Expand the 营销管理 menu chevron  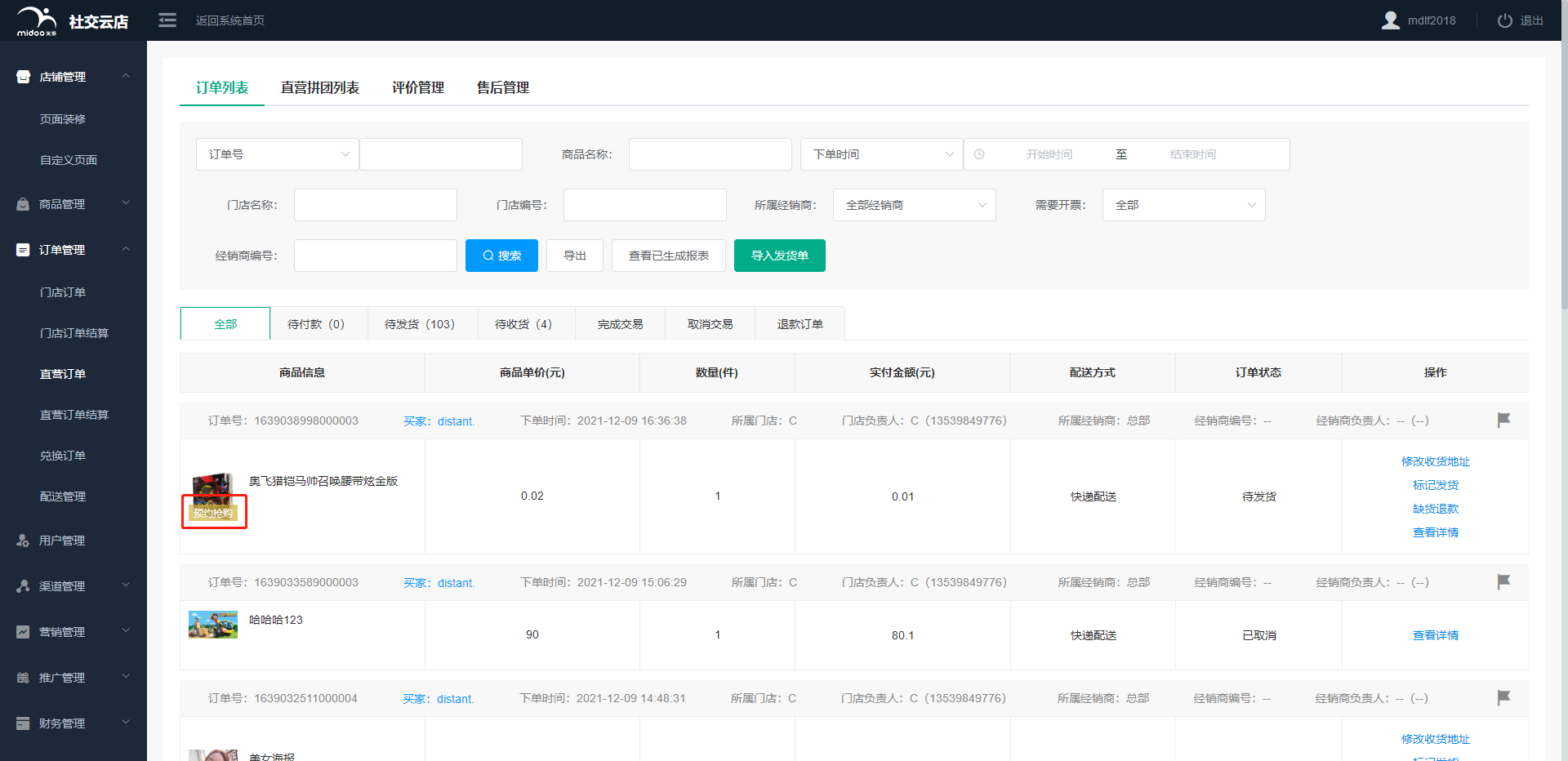tap(126, 631)
